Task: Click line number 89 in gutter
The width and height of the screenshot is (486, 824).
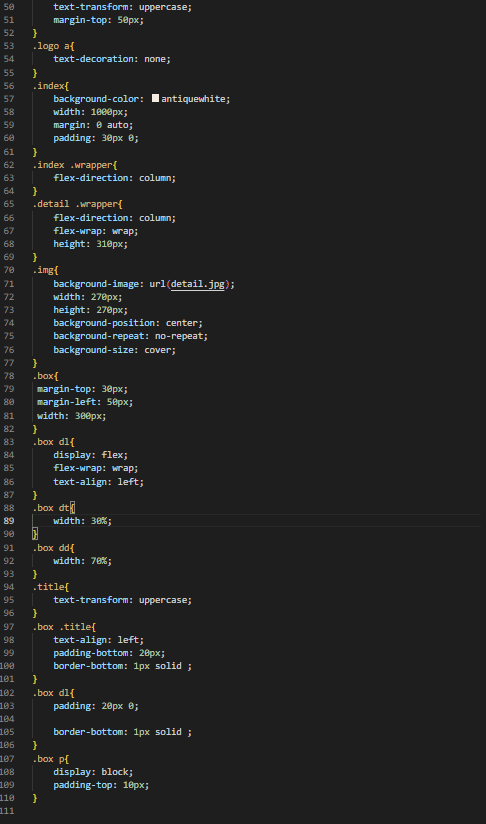Action: (x=9, y=521)
